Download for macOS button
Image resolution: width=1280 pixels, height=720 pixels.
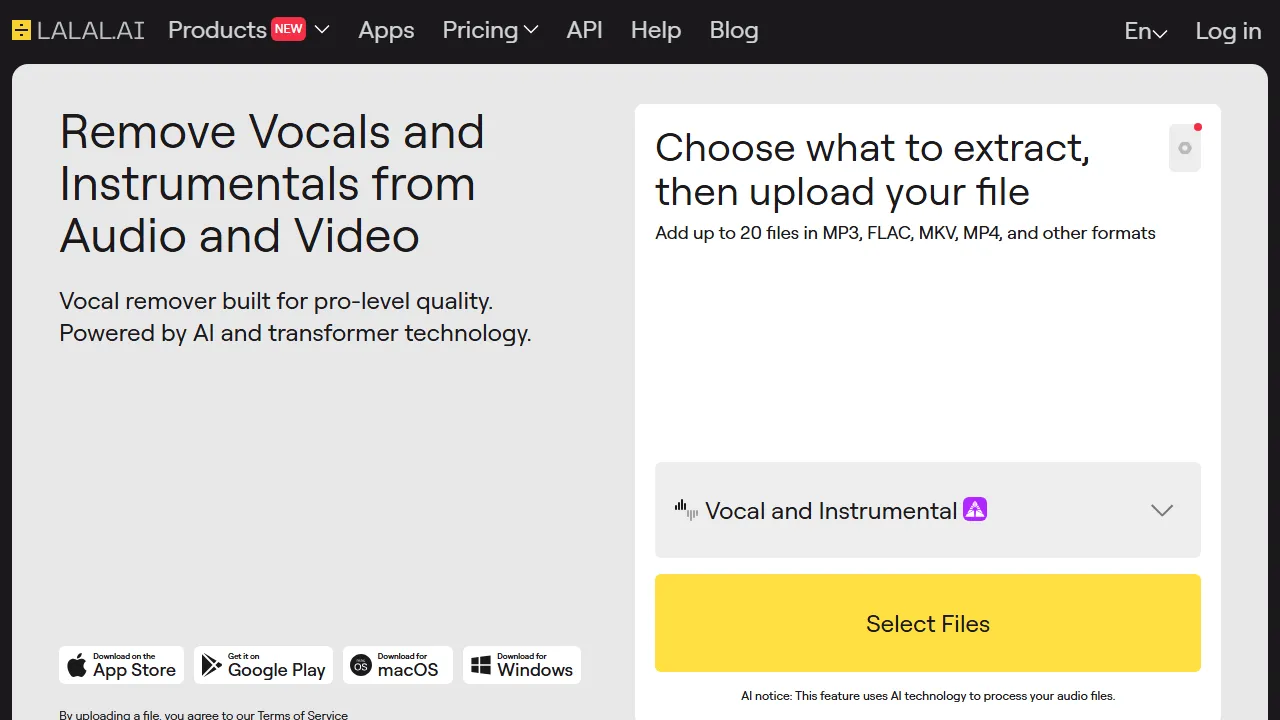[398, 665]
